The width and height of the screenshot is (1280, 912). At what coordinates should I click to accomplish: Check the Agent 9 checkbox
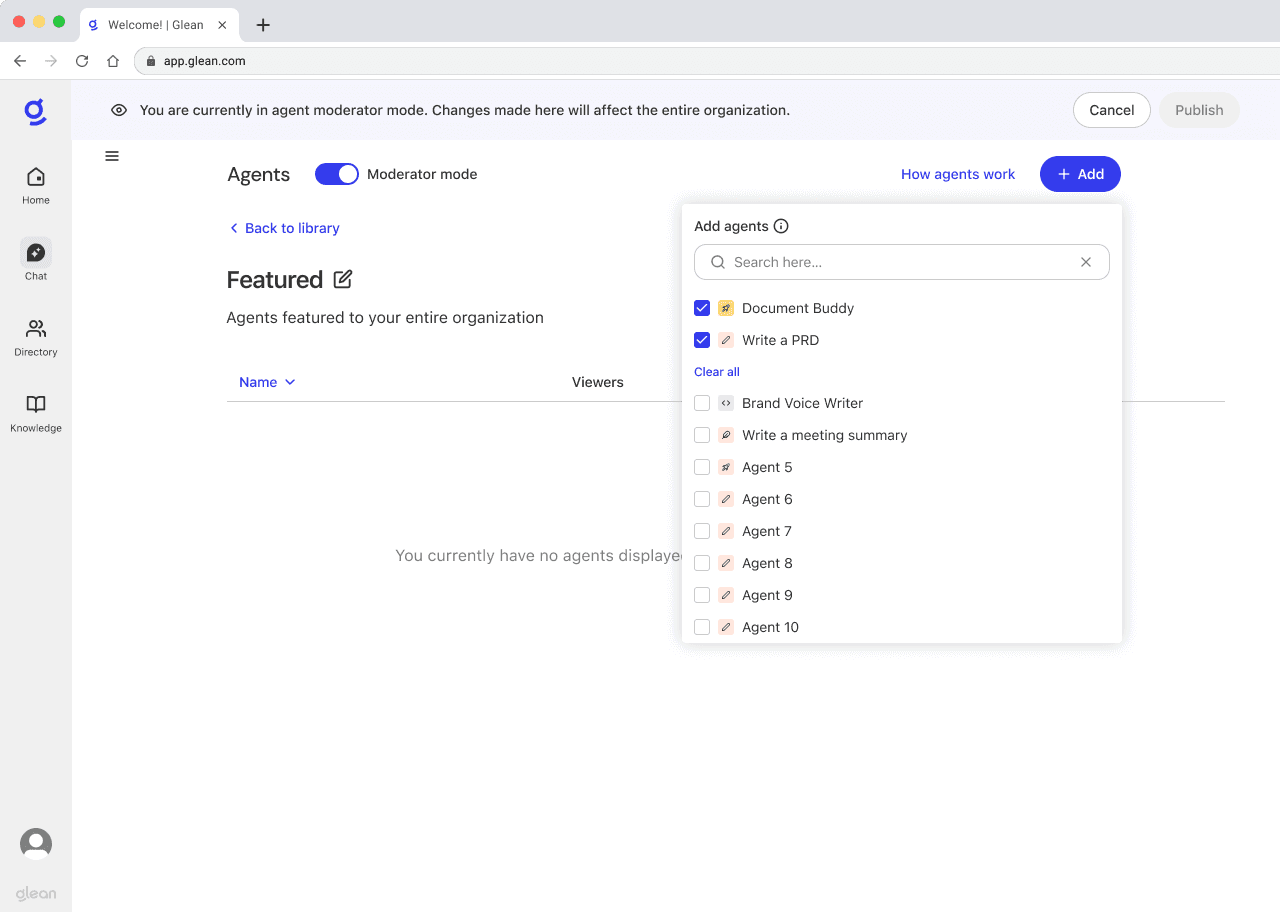click(702, 595)
